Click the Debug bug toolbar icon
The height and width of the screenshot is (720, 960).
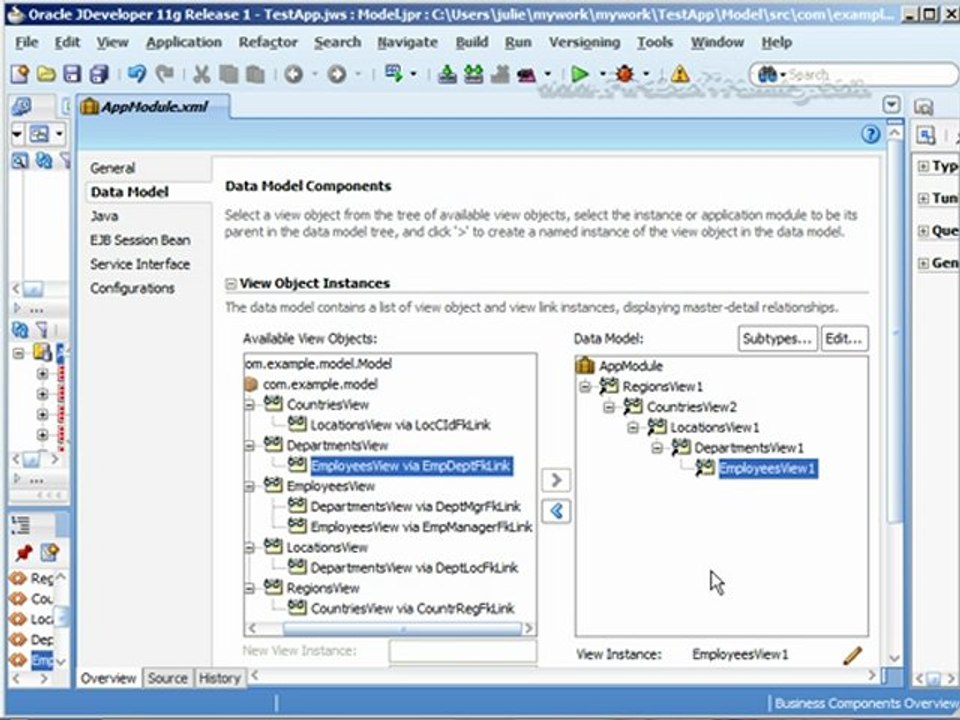(624, 74)
